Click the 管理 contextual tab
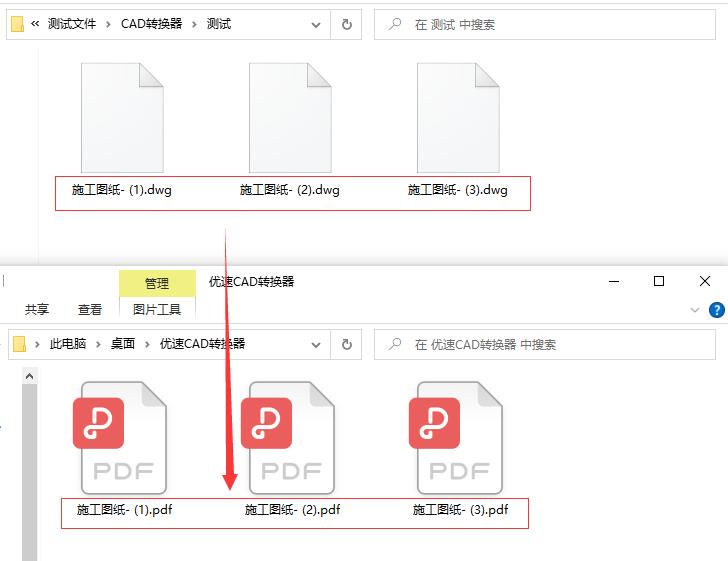 click(157, 283)
